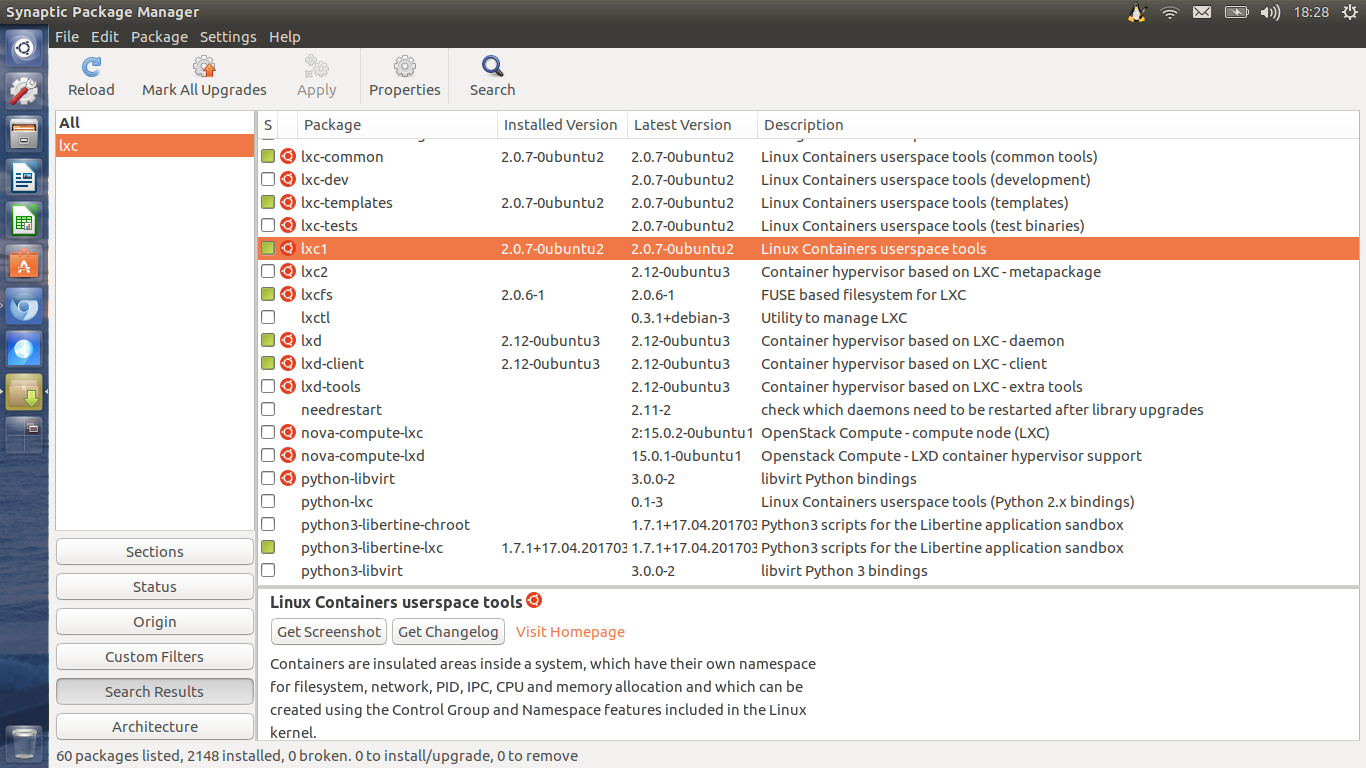Select the python3-libertine-lxc package name
This screenshot has height=768, width=1366.
point(372,548)
